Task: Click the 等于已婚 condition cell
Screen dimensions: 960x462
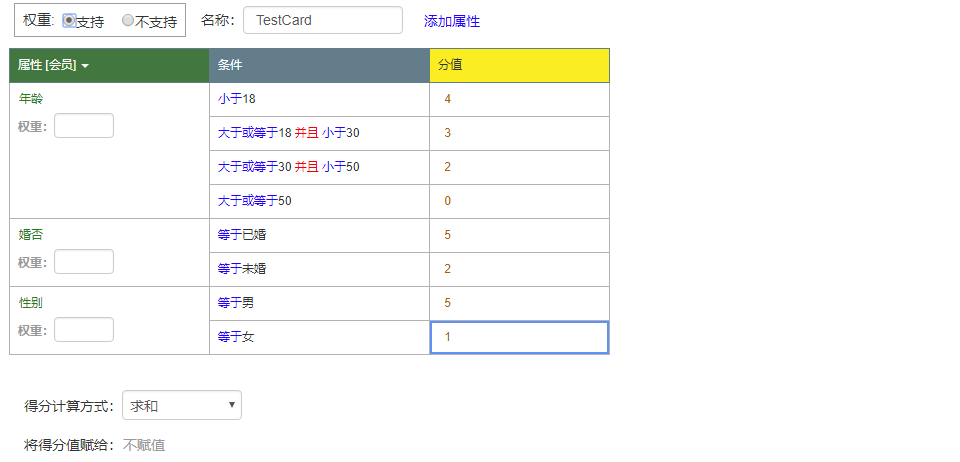Action: tap(242, 235)
